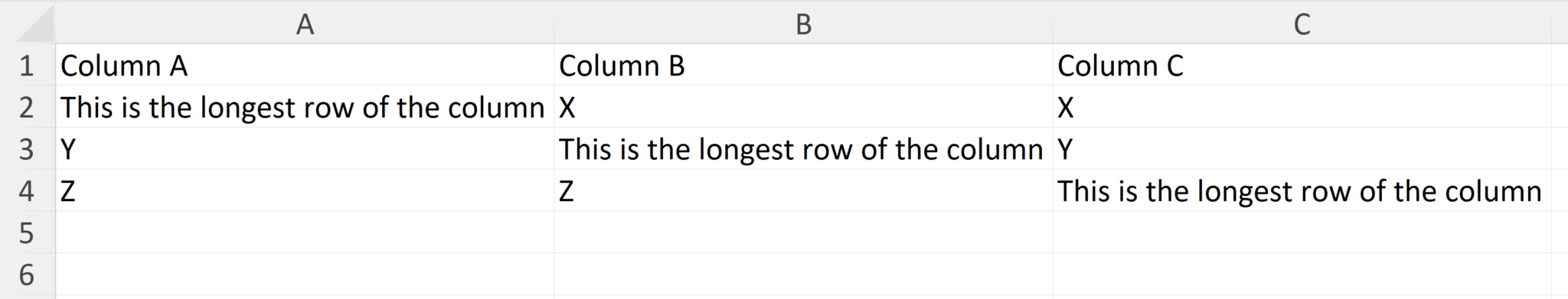Select row 4 header
This screenshot has height=299, width=1568.
pyautogui.click(x=28, y=190)
